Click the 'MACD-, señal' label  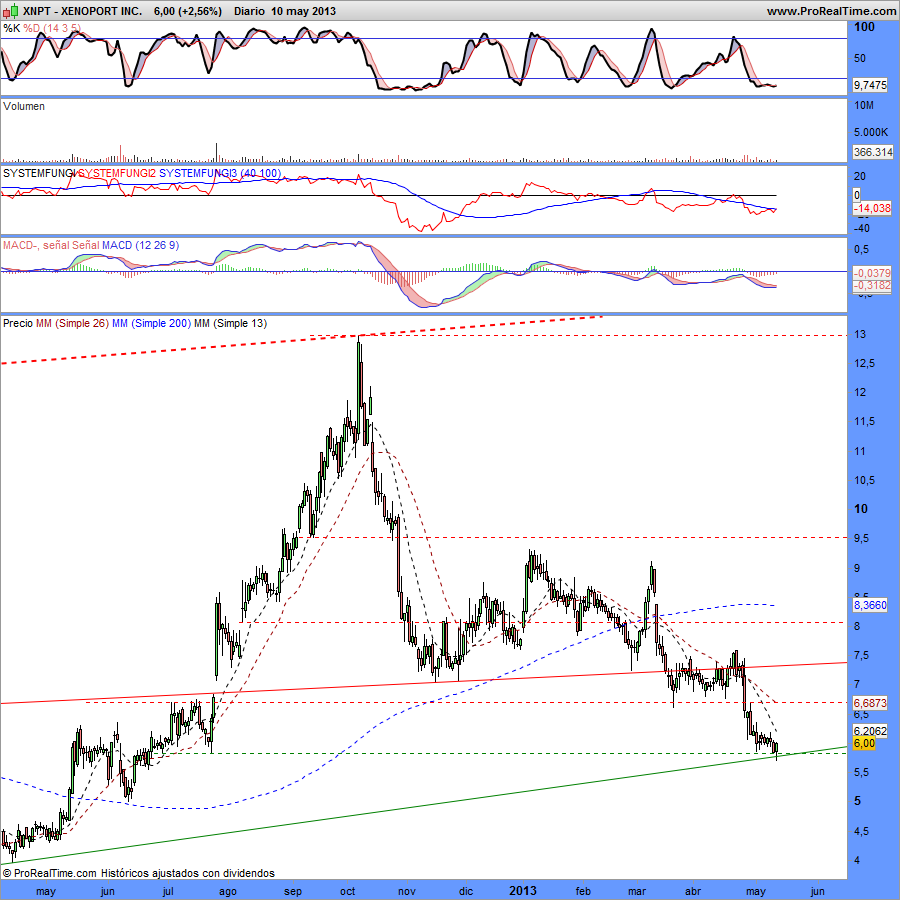tap(36, 245)
